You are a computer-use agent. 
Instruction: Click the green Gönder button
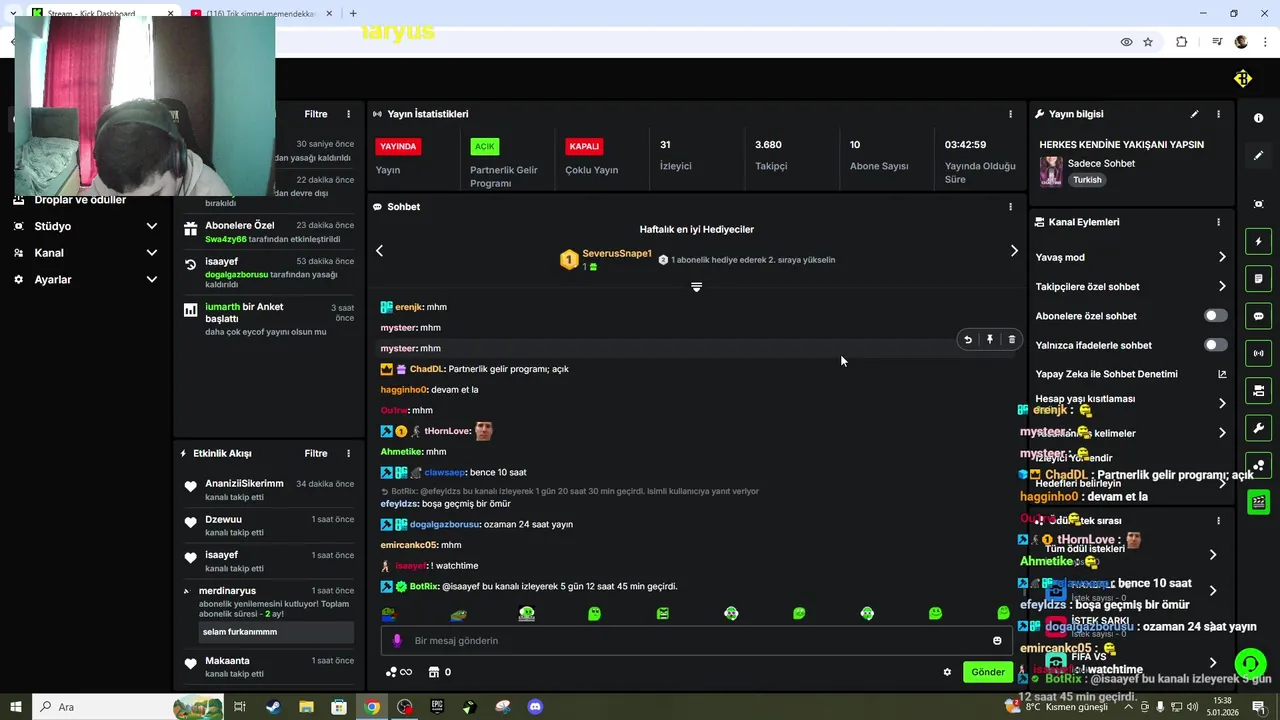(988, 672)
